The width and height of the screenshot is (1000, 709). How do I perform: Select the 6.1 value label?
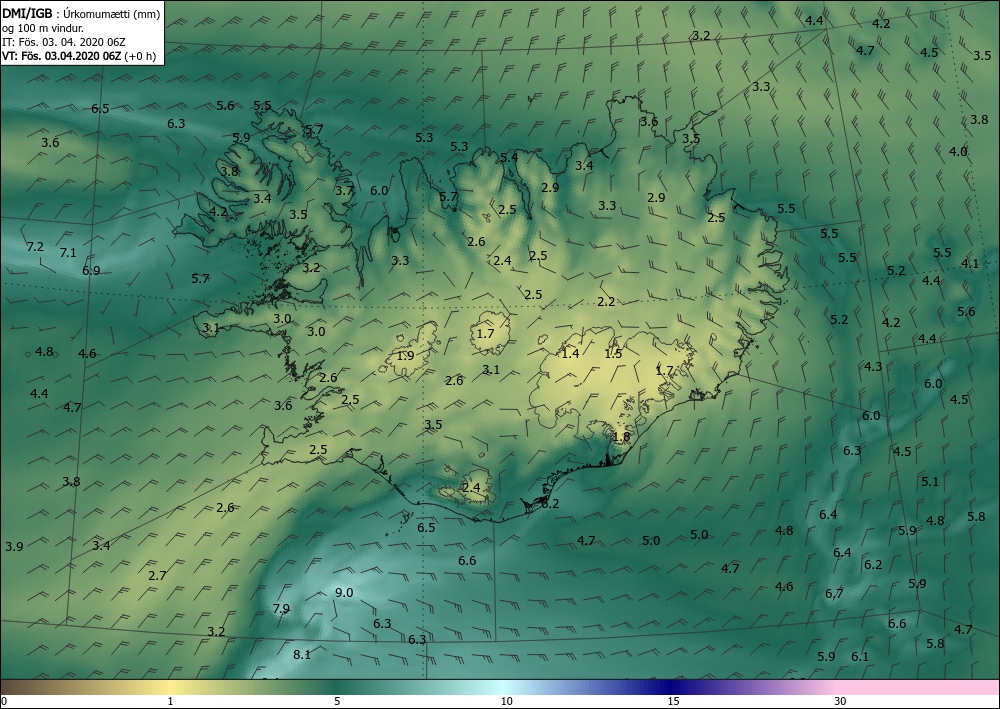[860, 656]
